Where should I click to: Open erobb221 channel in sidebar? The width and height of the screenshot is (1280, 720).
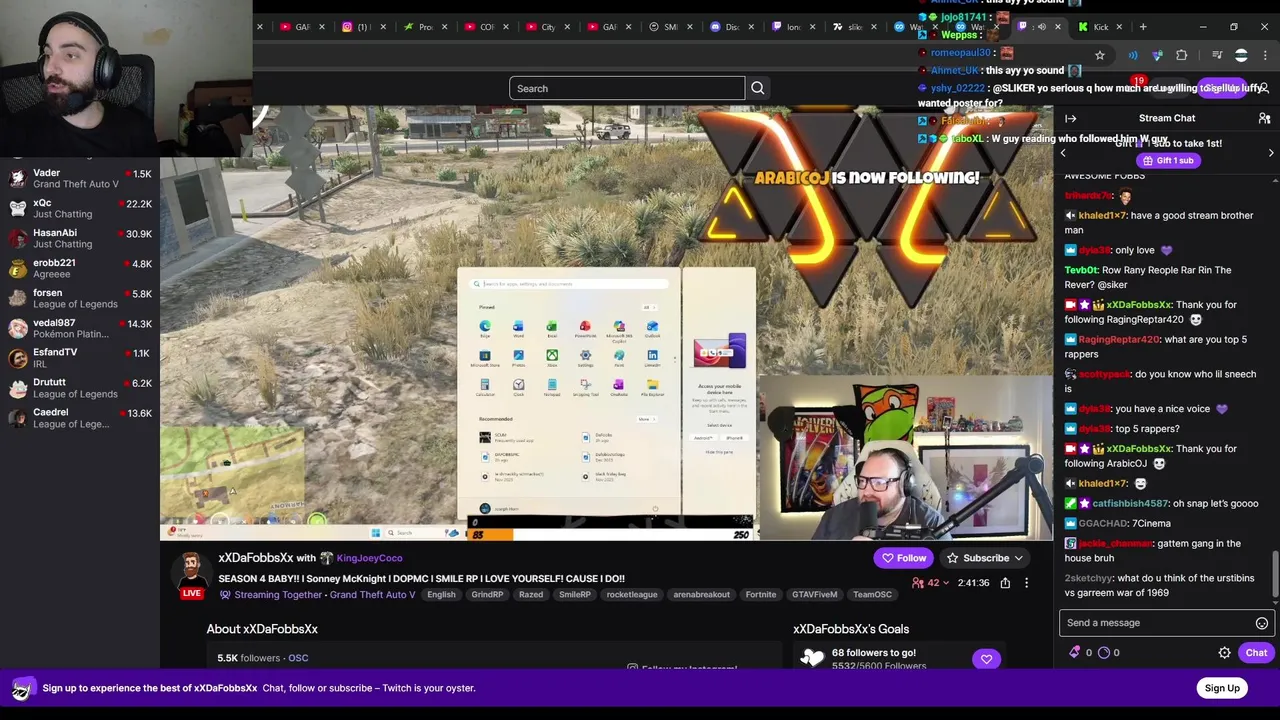pos(80,268)
